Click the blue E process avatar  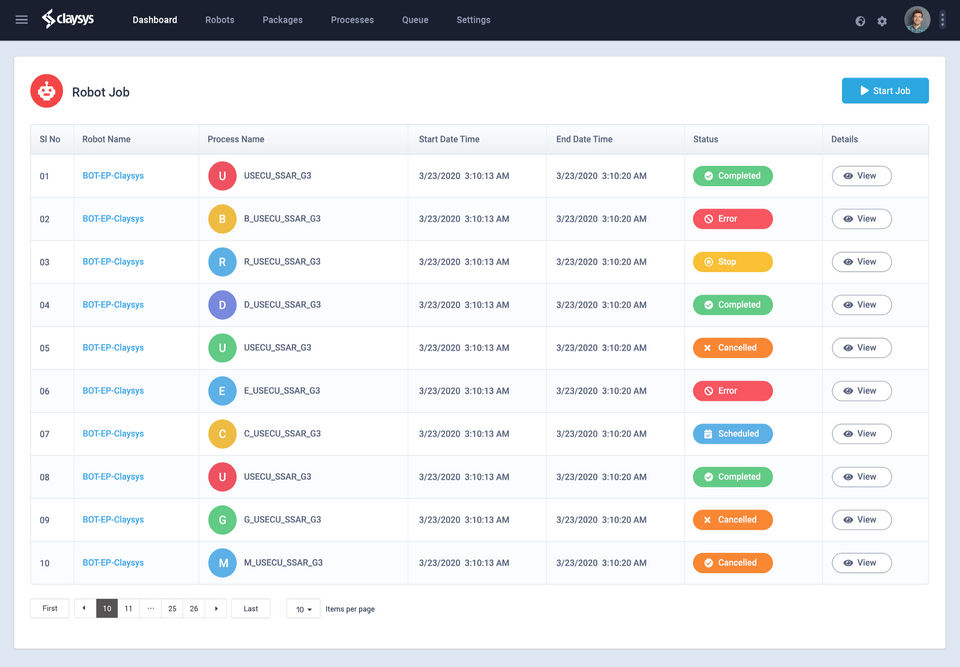pyautogui.click(x=222, y=391)
